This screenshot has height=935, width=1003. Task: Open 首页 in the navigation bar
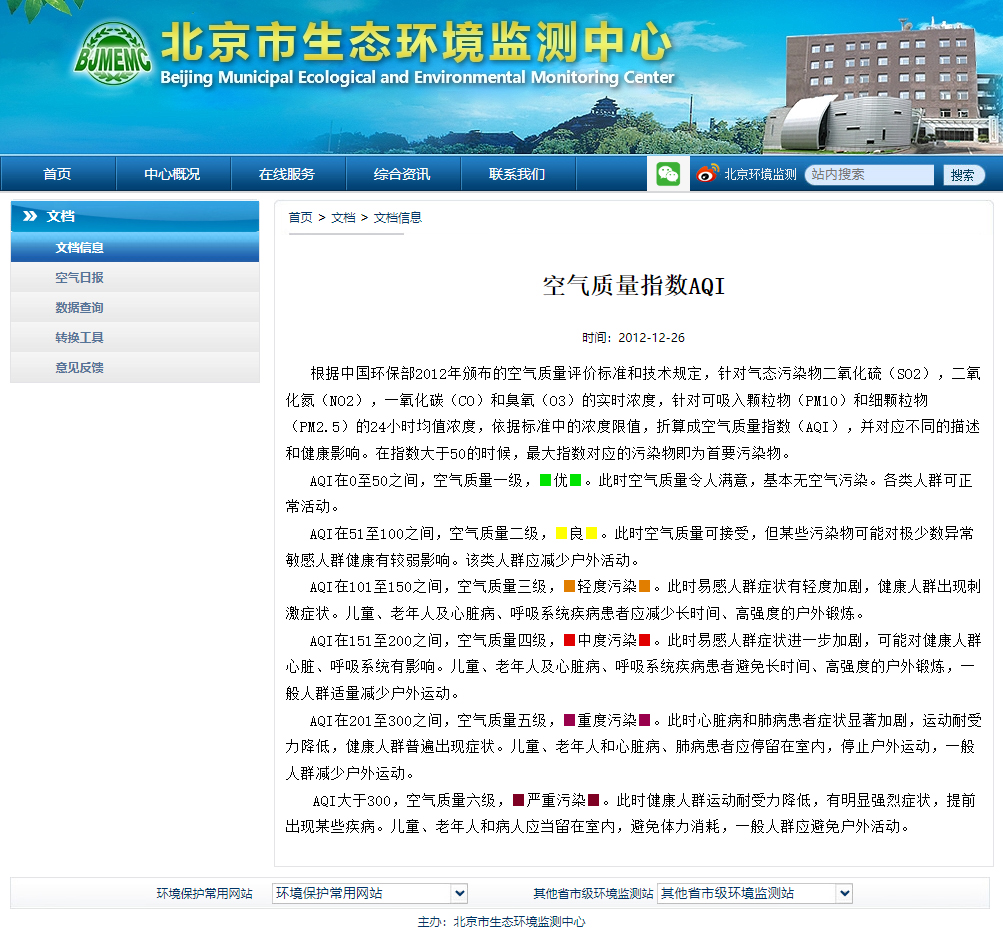[57, 174]
